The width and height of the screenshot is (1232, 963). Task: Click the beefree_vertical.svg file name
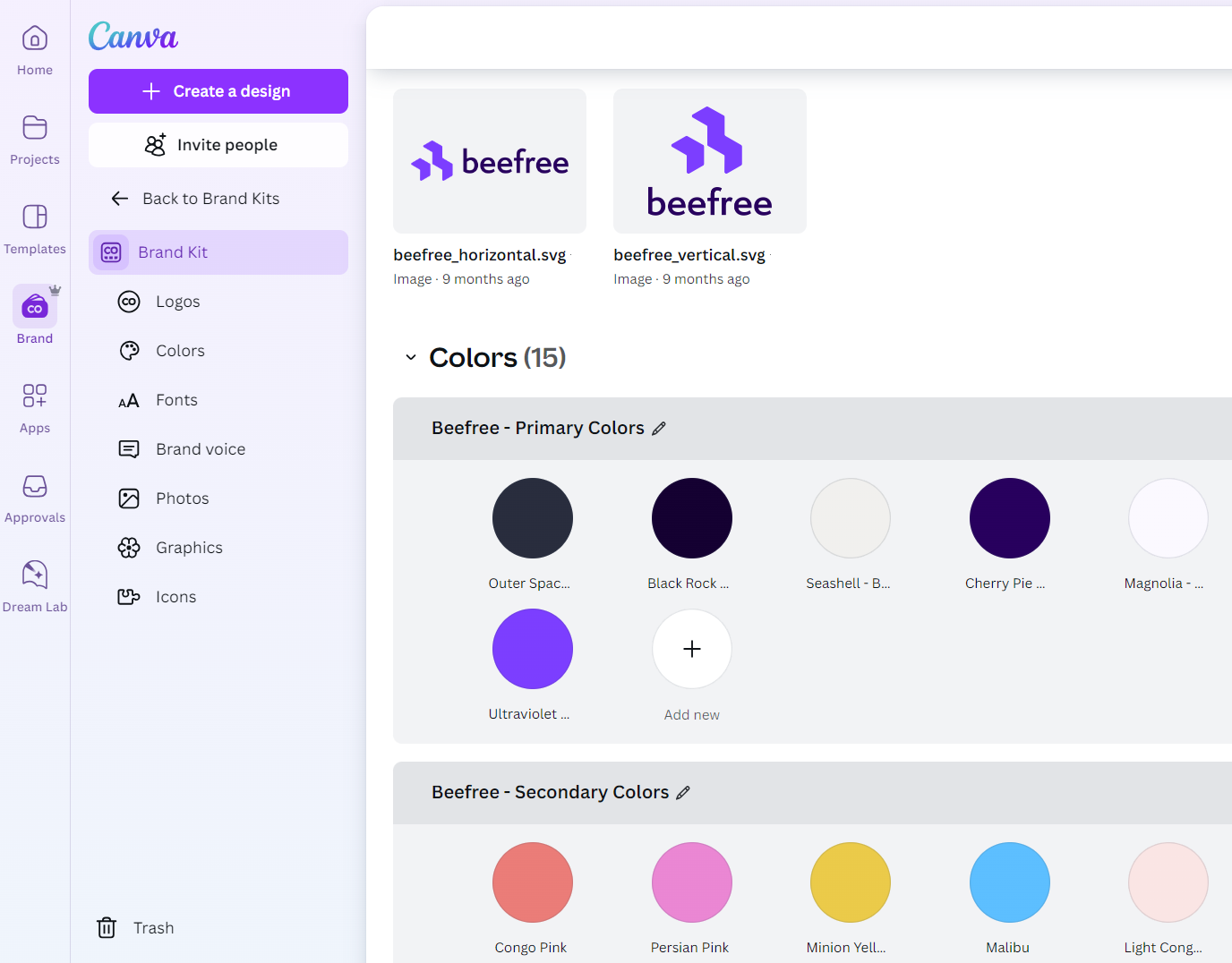(x=689, y=255)
